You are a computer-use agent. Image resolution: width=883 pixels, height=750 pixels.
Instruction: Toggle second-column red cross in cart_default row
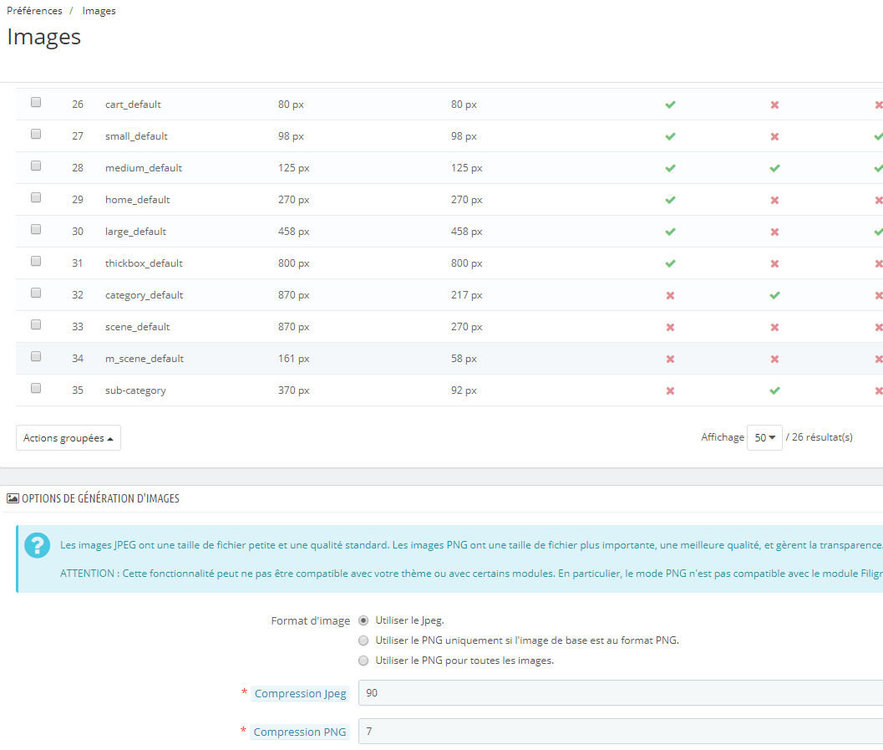tap(775, 105)
